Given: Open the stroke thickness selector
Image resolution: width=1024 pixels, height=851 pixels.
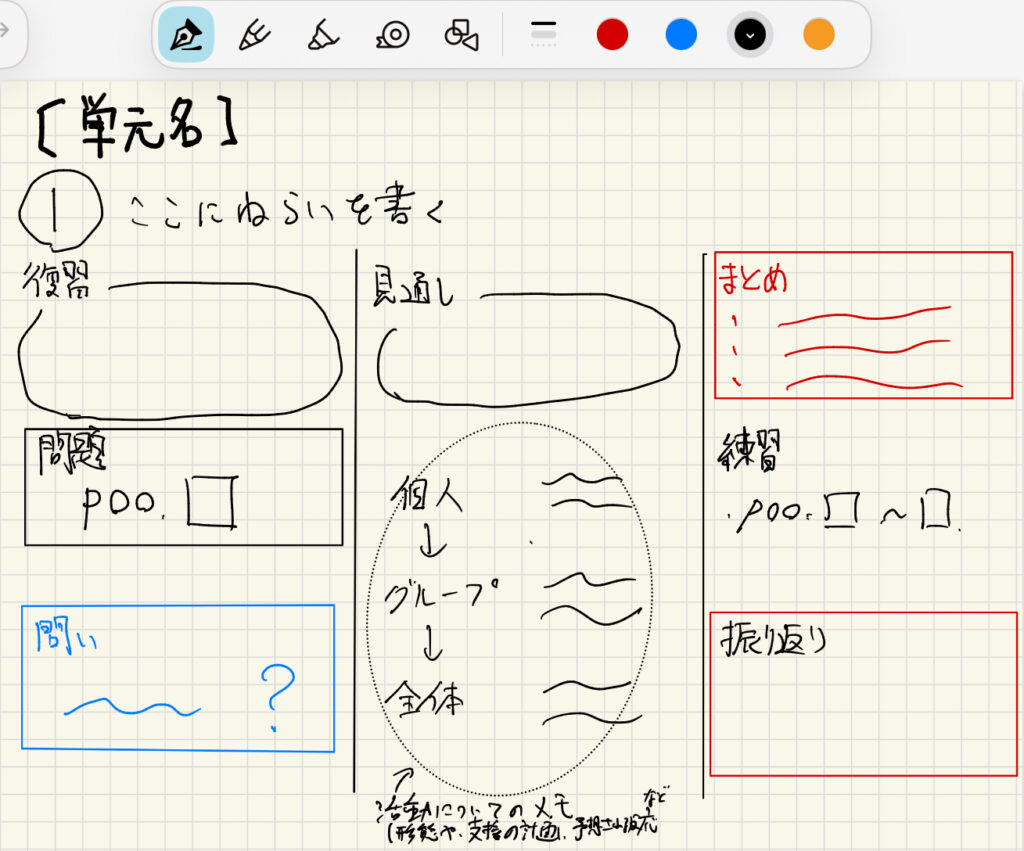Looking at the screenshot, I should tap(544, 35).
